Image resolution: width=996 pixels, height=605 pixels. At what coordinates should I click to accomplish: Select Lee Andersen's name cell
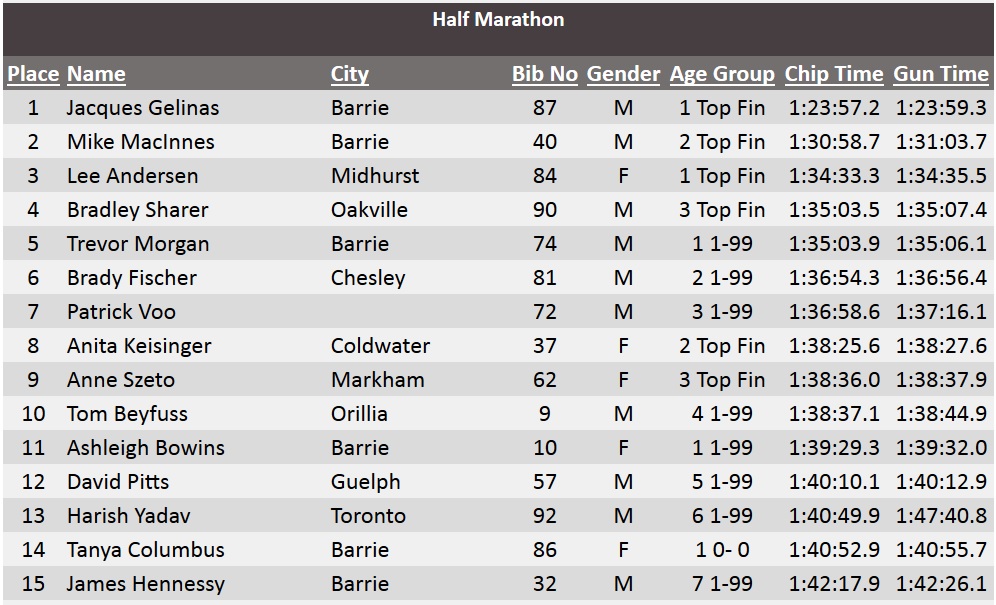(x=133, y=175)
